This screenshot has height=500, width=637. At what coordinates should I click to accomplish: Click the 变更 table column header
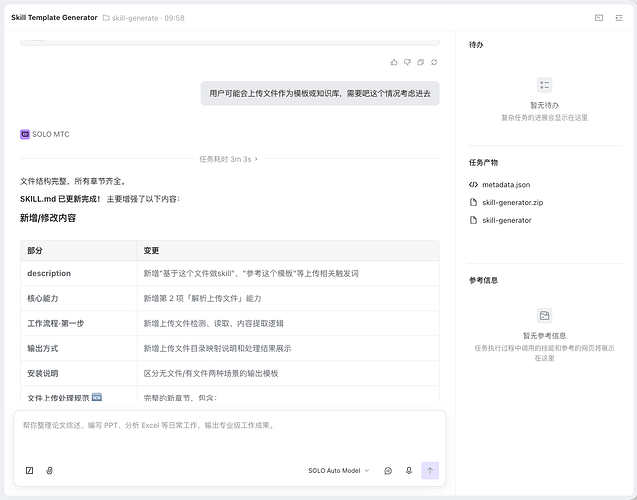(x=288, y=251)
